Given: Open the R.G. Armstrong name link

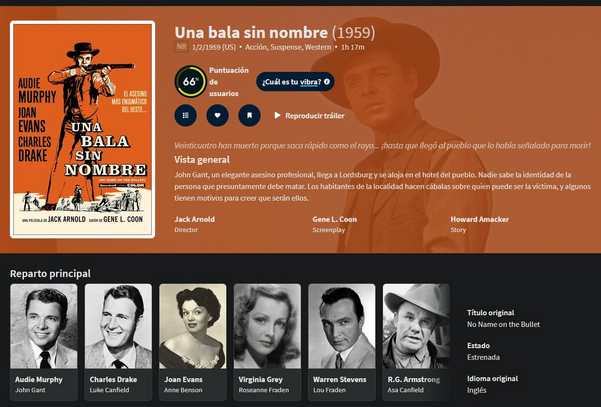Looking at the screenshot, I should coord(414,380).
